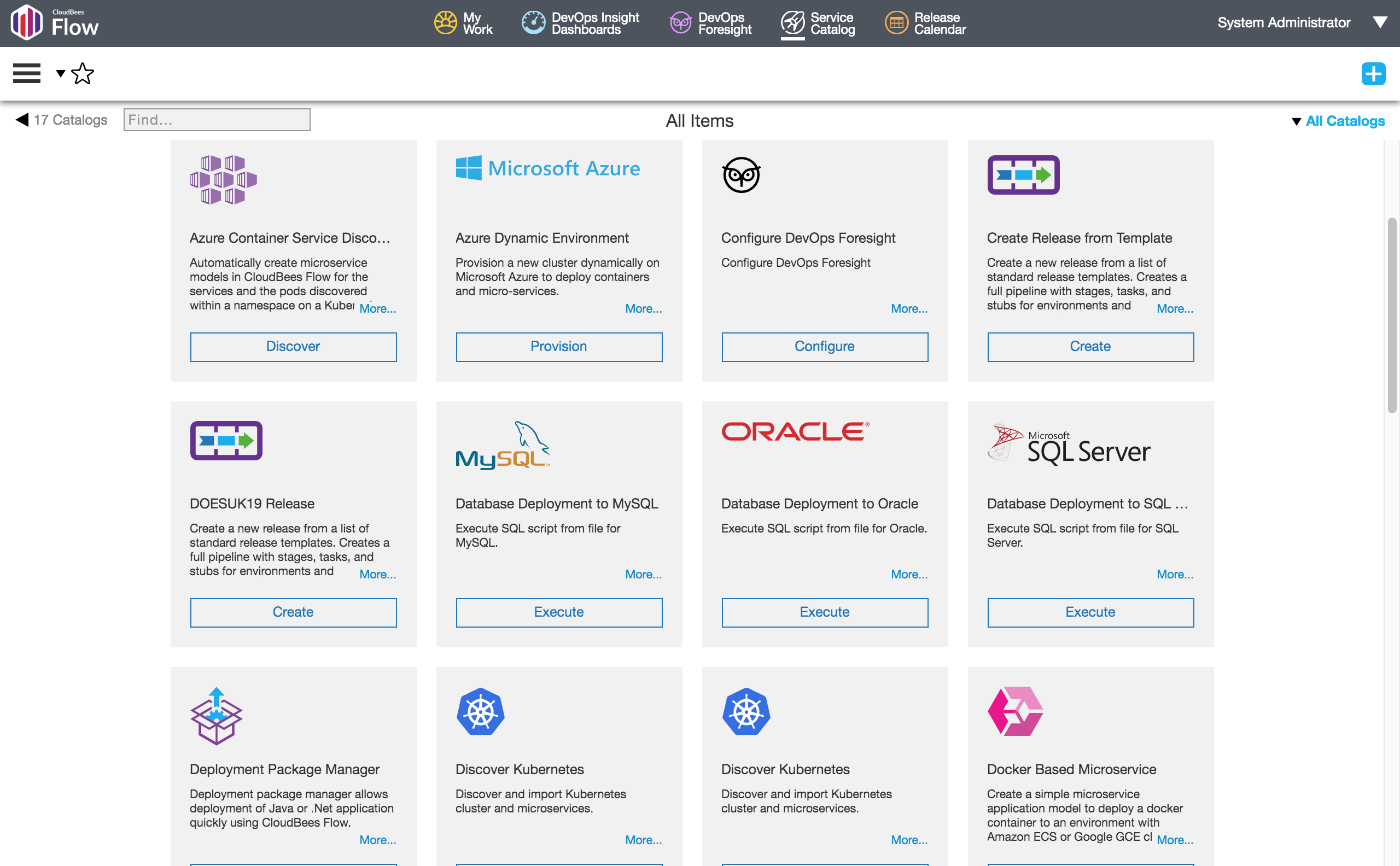Open the hamburger main menu

coord(26,73)
